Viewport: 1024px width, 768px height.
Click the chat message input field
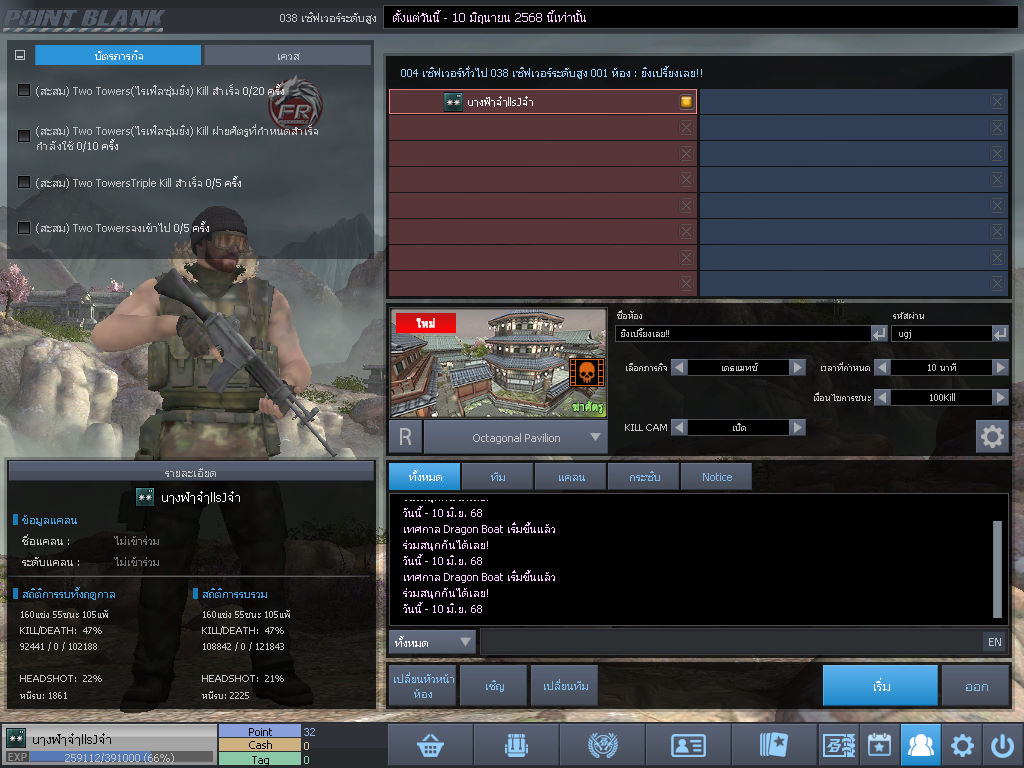[x=731, y=642]
